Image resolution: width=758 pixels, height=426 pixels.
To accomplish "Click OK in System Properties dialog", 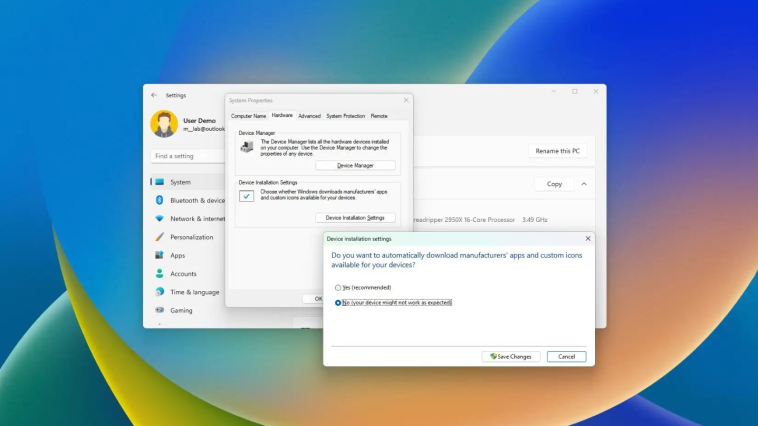I will (313, 299).
